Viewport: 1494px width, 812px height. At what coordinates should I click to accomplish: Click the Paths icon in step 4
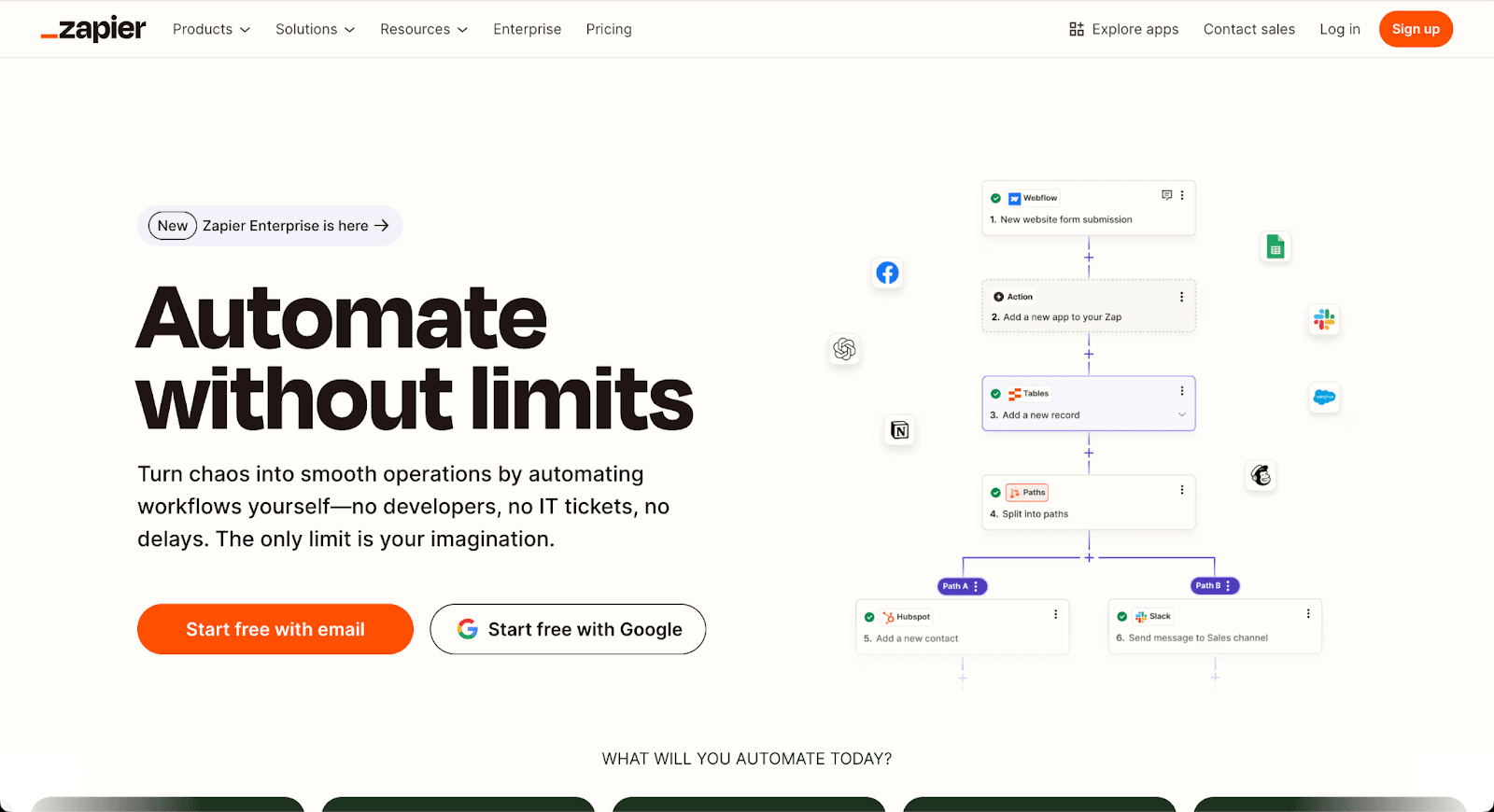click(1014, 493)
